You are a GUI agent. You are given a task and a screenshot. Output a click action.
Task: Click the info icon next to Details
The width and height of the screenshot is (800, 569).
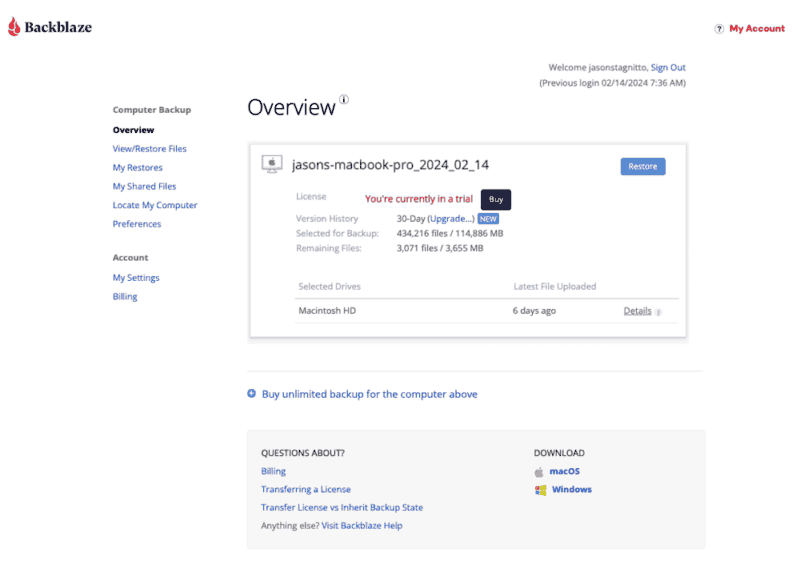point(658,312)
